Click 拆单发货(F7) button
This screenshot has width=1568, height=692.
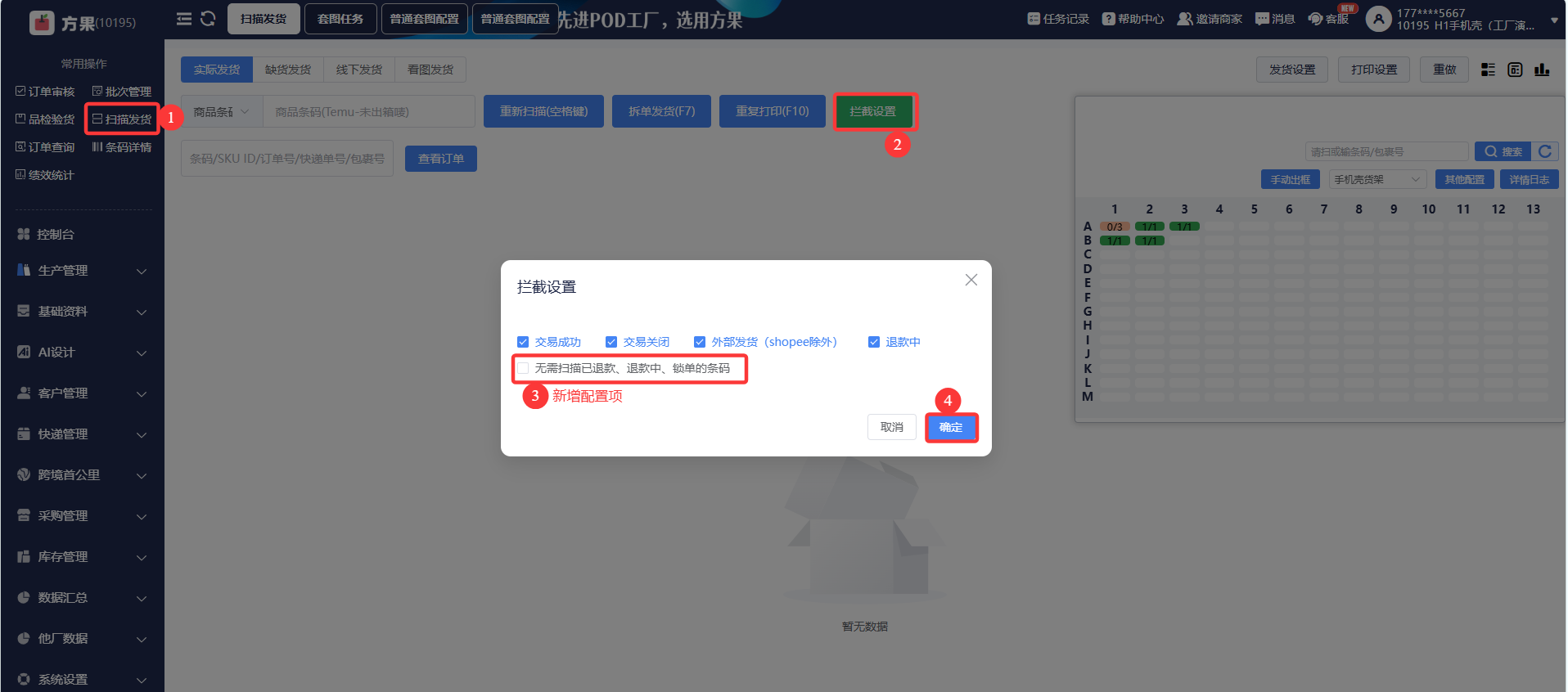click(662, 111)
